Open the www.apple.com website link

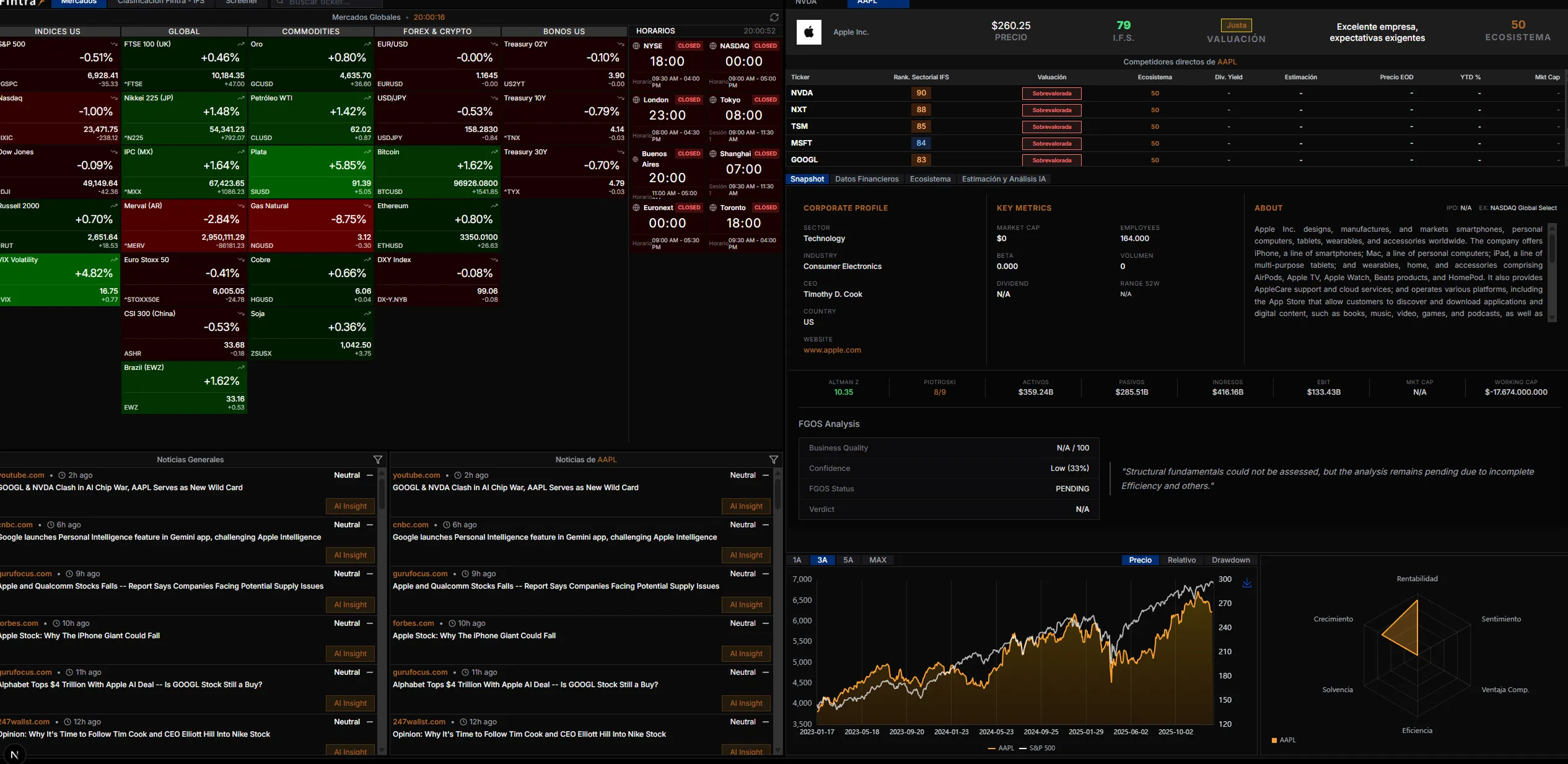coord(833,350)
